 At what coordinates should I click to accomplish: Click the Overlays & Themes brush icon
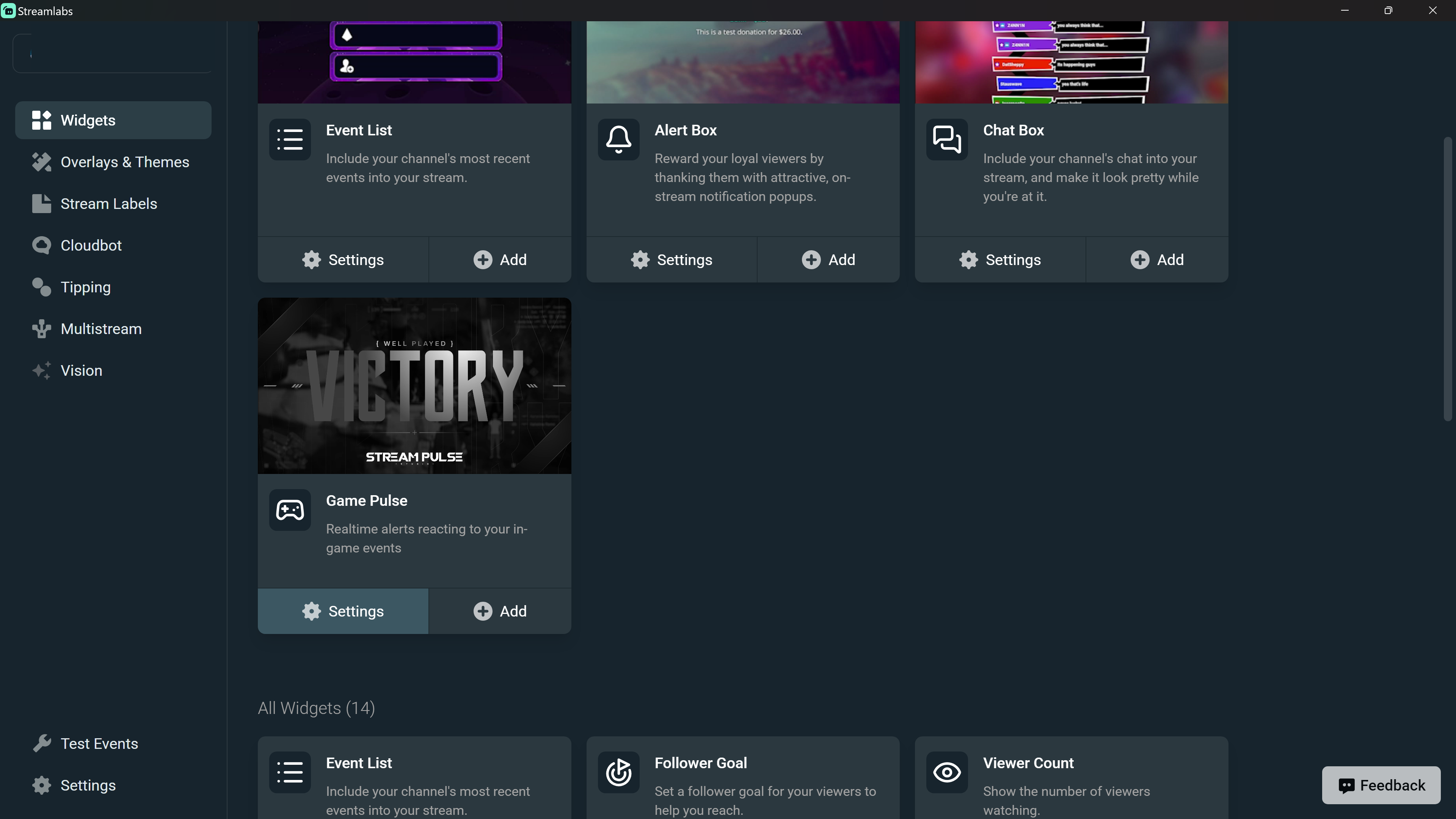[x=41, y=162]
